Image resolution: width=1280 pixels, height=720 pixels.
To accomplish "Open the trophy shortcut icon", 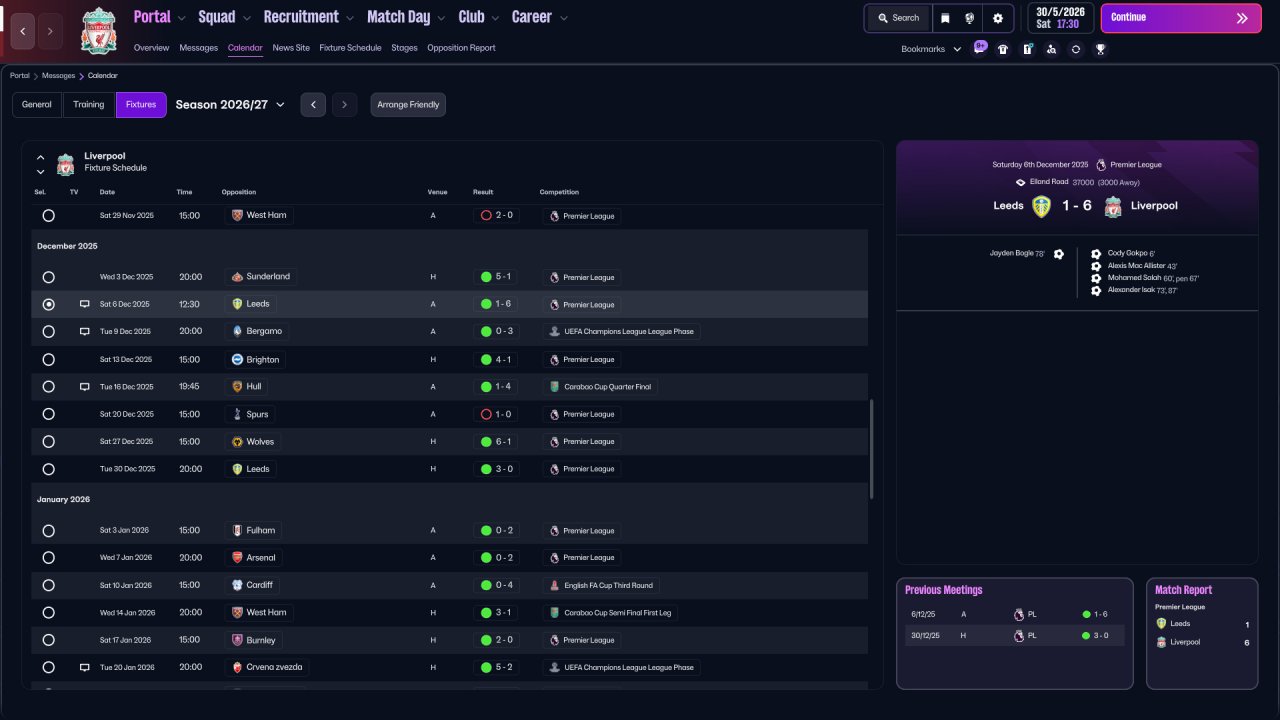I will coord(1100,49).
